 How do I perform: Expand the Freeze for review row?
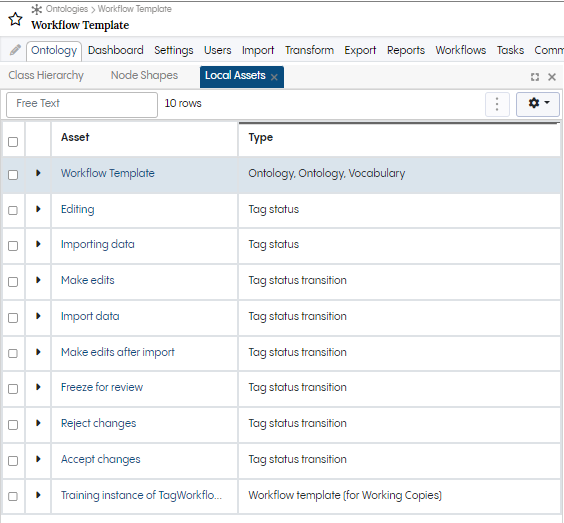38,387
